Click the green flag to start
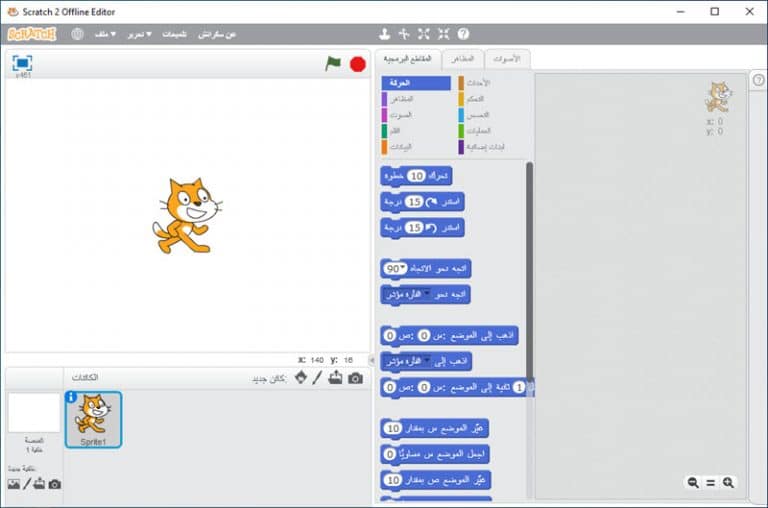768x508 pixels. (x=333, y=63)
